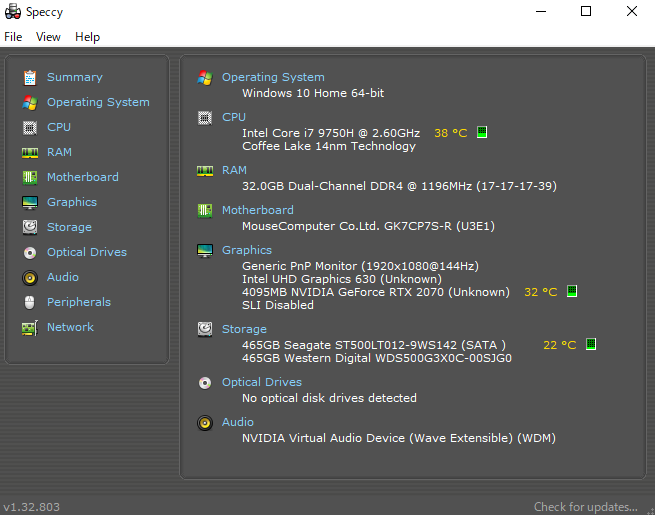The width and height of the screenshot is (655, 515).
Task: Click the Windows flag icon in summary panel
Action: click(205, 78)
